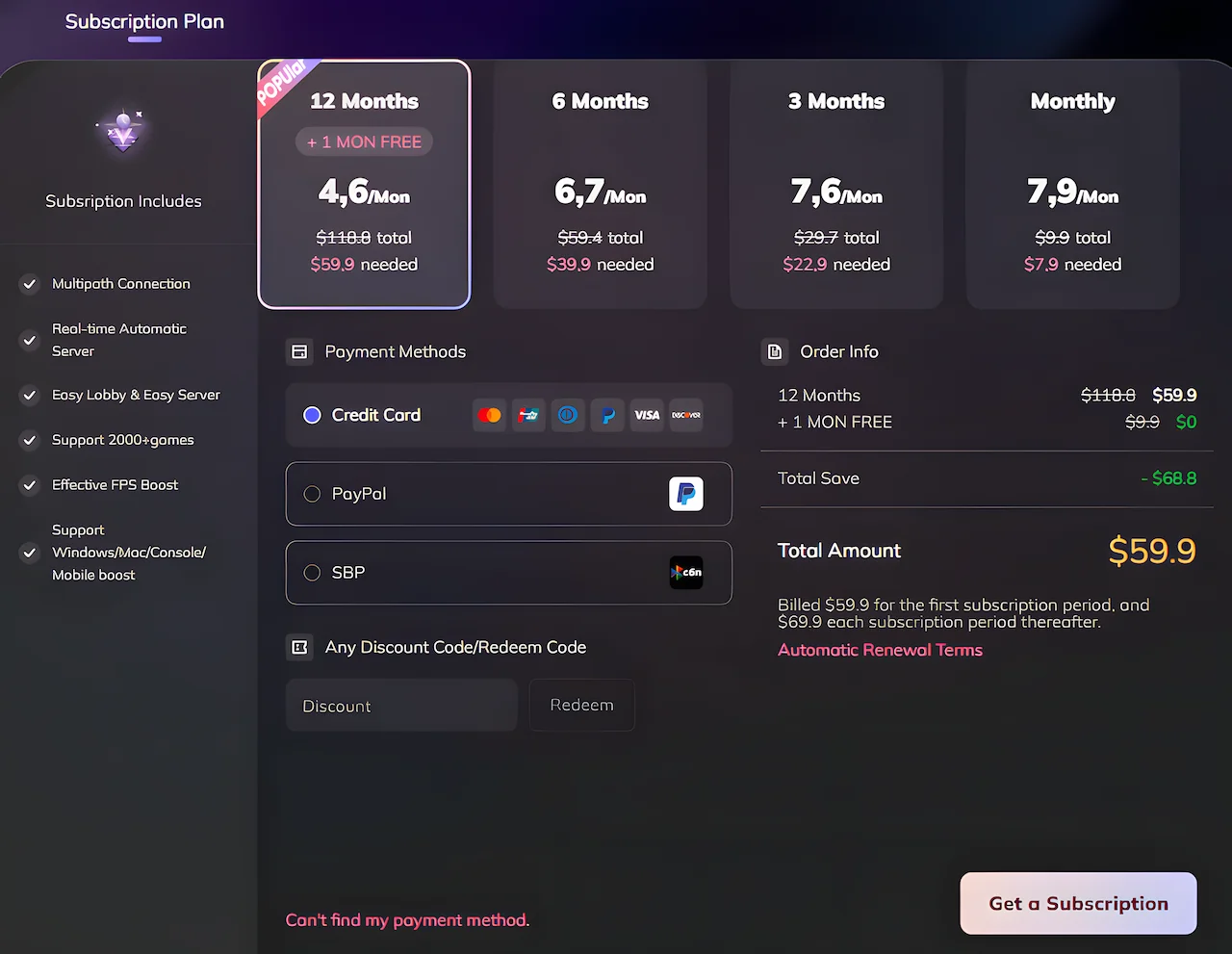The height and width of the screenshot is (954, 1232).
Task: Click the small PayPal icon in Credit Card row
Action: click(x=607, y=415)
